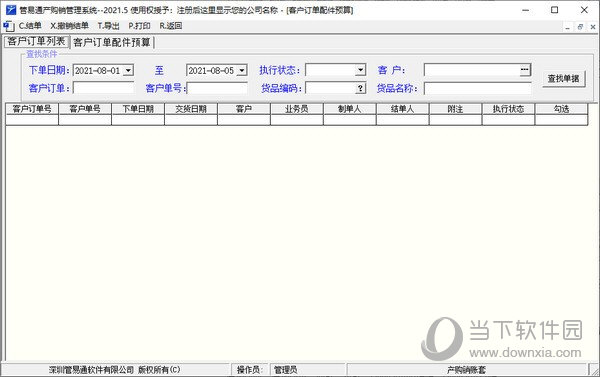The image size is (600, 377).
Task: Click the 深圳管易通软件有限公司 copyright text
Action: tap(115, 370)
